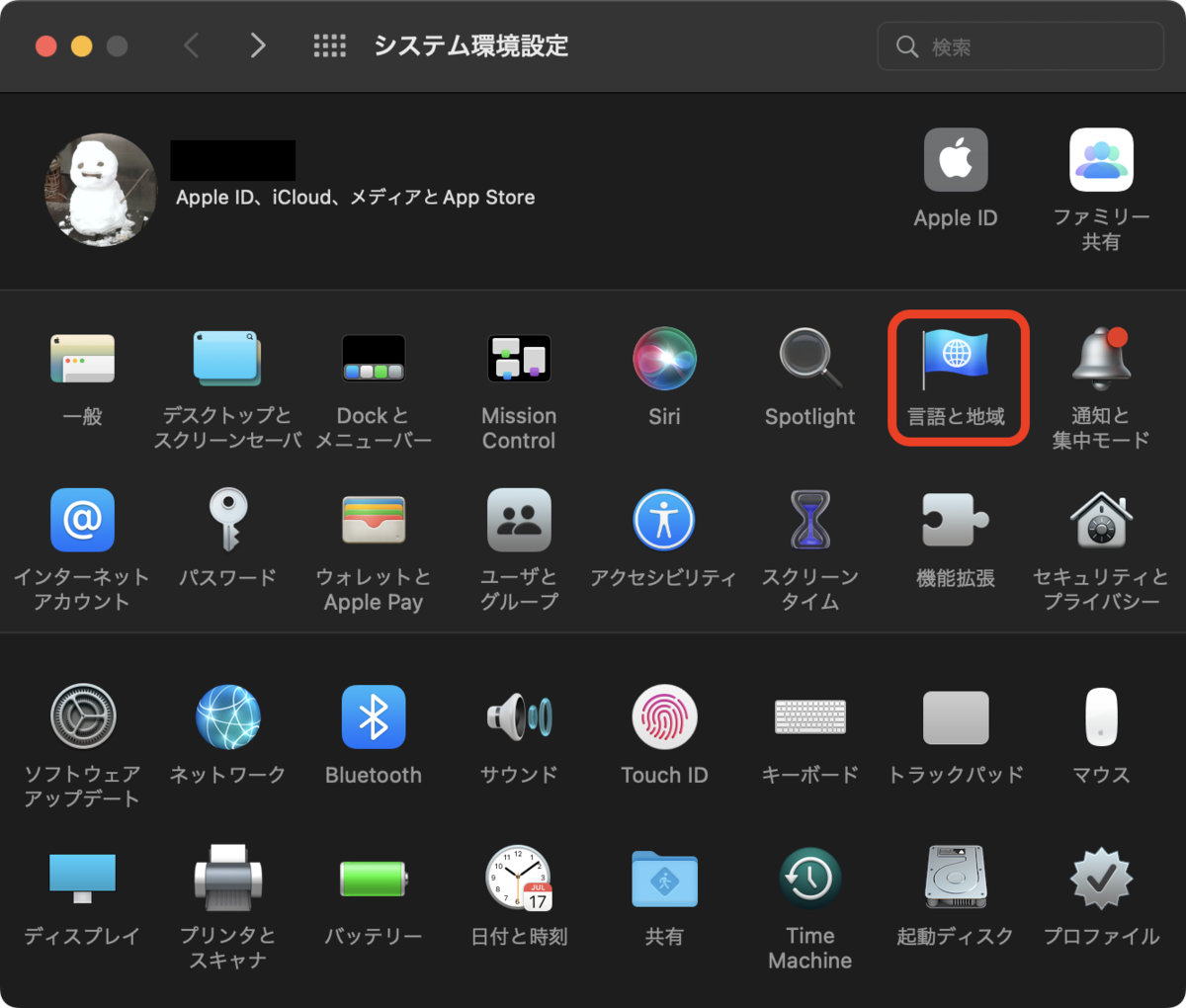
Task: Click the 検索 search field
Action: 1020,46
